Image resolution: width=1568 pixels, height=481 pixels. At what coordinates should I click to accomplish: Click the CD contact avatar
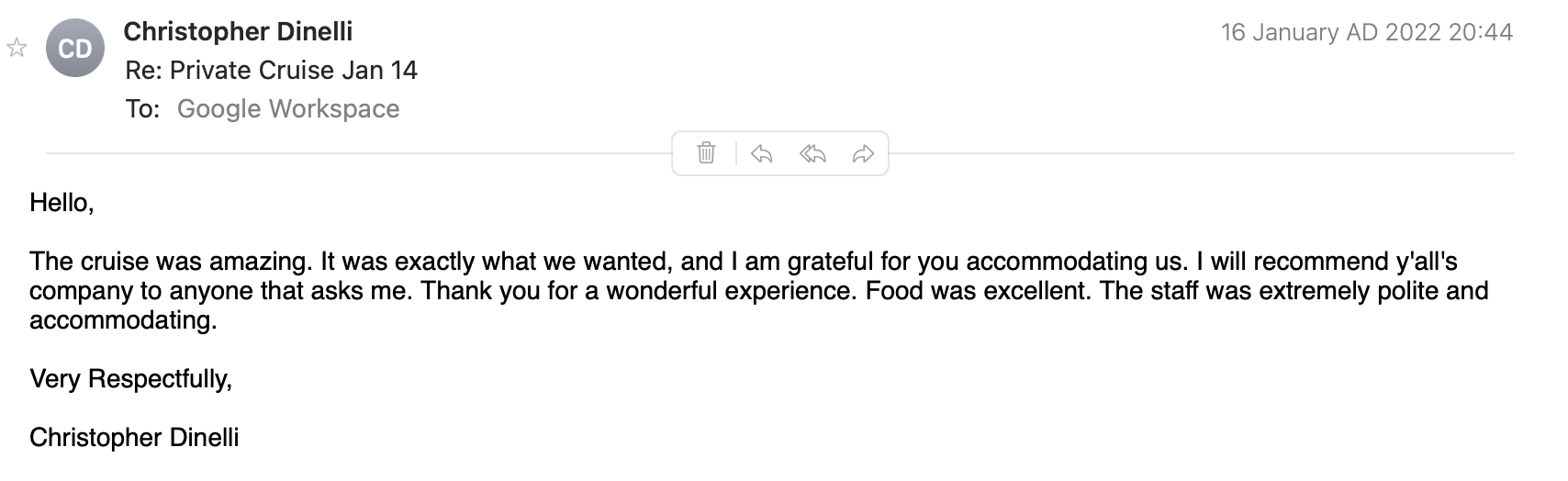coord(75,48)
